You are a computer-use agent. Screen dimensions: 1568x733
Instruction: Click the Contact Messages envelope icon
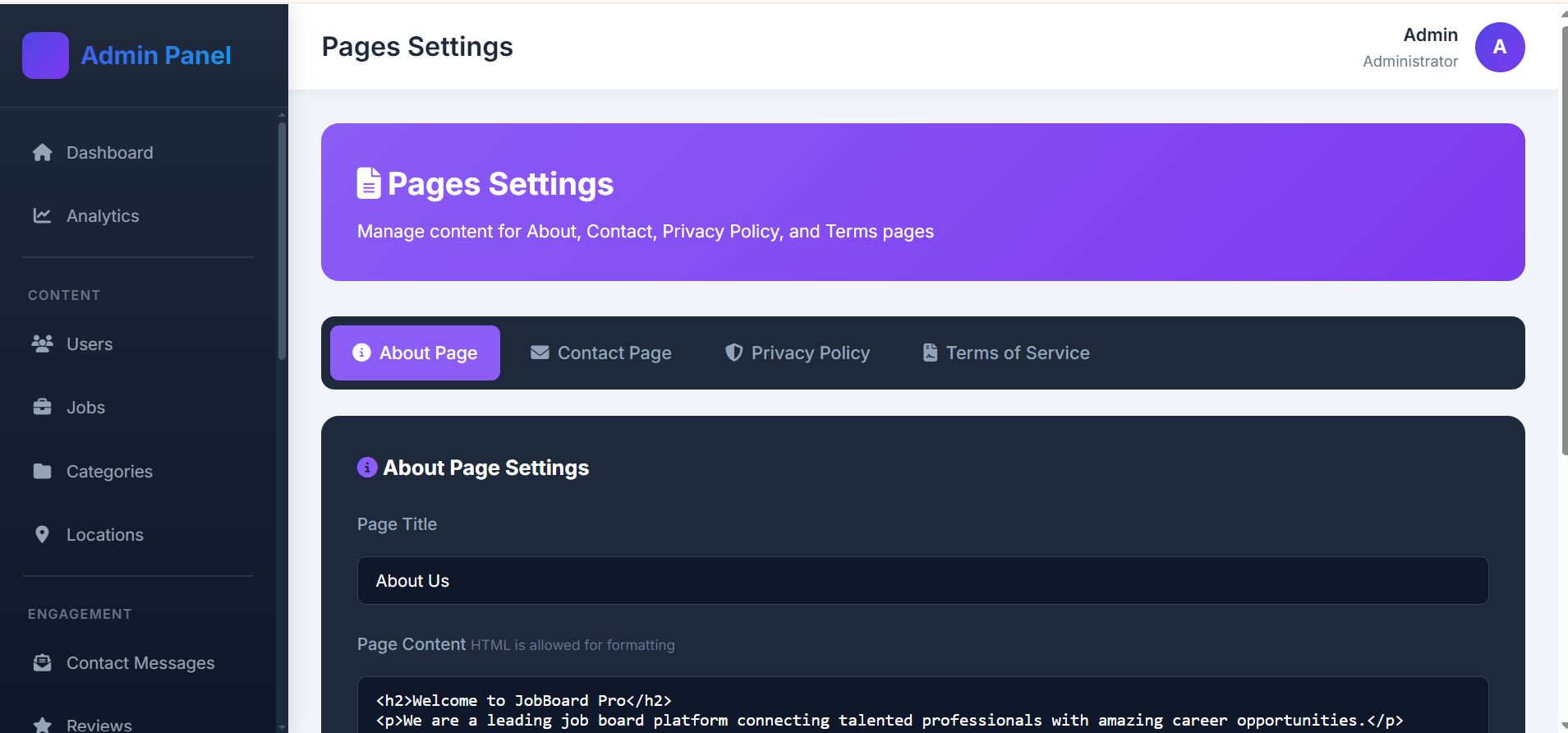click(x=42, y=663)
